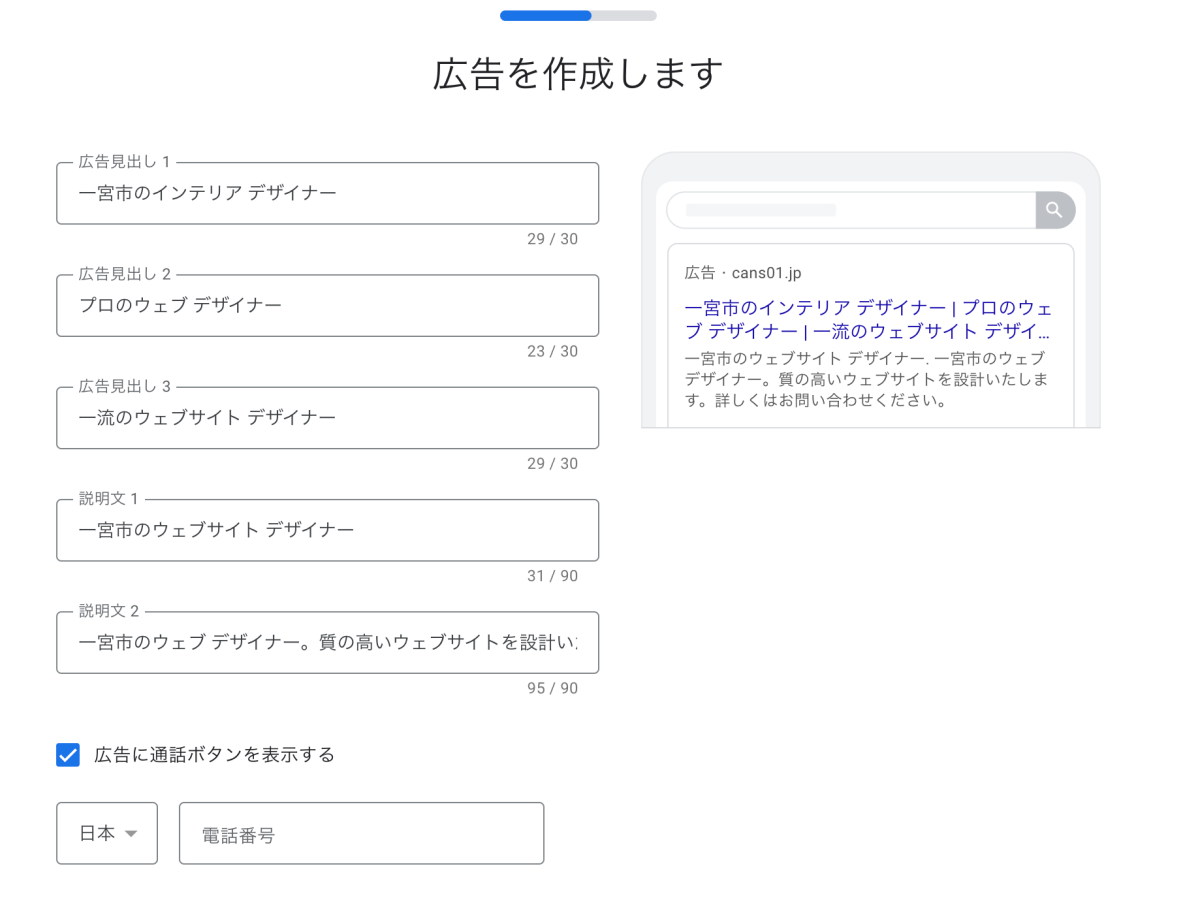Click into the 広告見出し 2 field

(x=327, y=306)
